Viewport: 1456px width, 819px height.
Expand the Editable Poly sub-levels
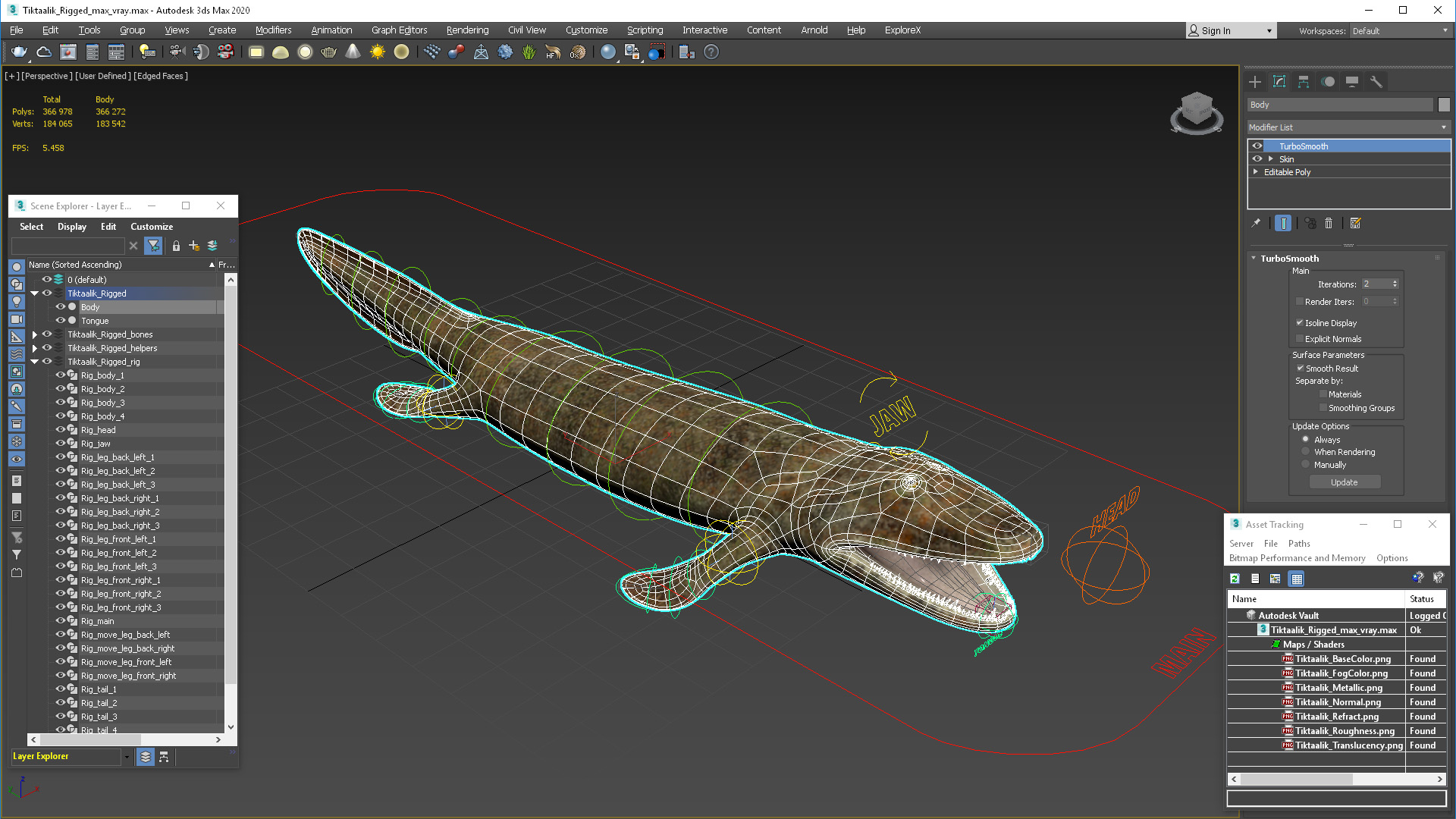[x=1256, y=172]
